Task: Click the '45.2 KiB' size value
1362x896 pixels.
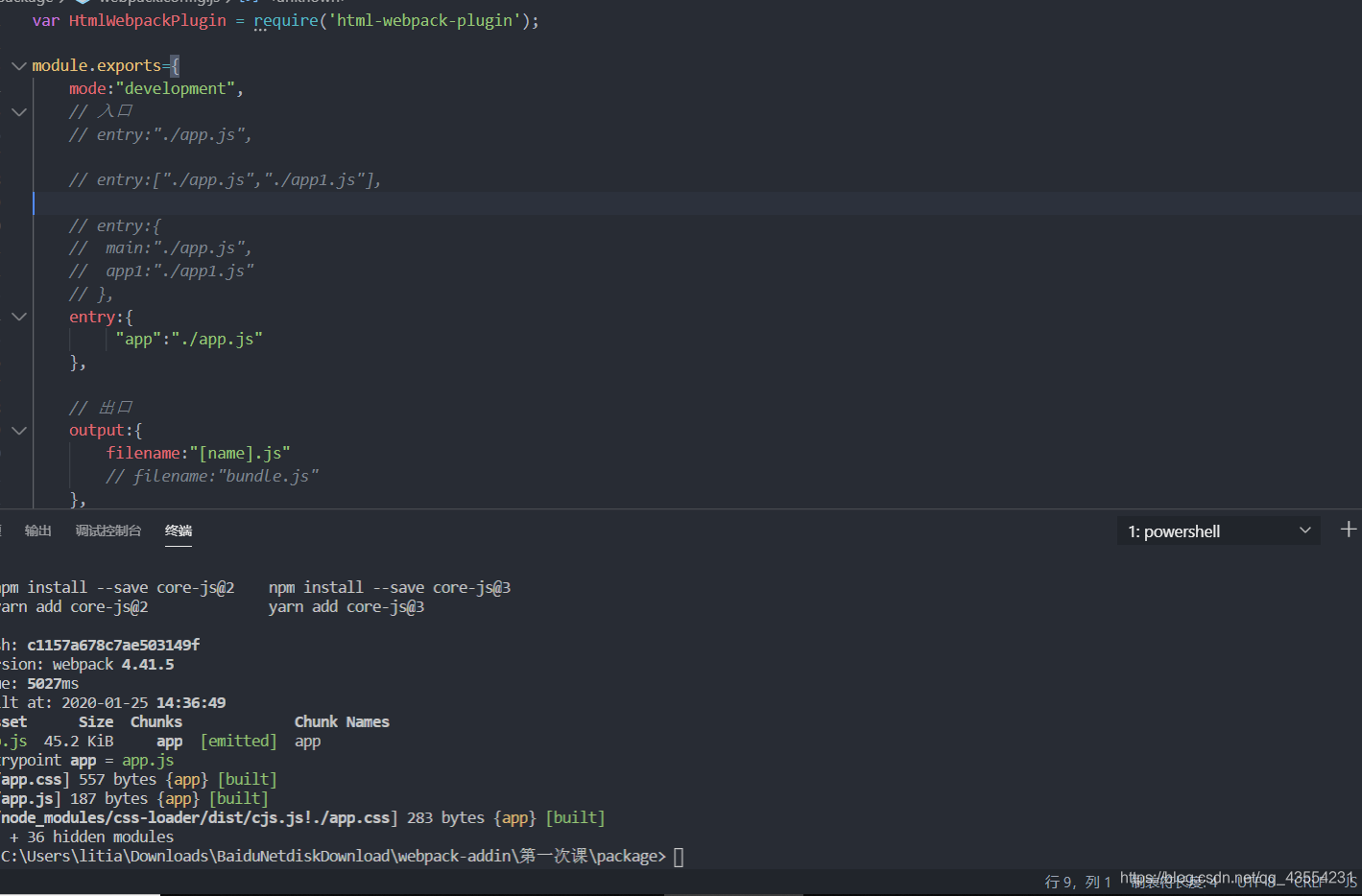Action: pyautogui.click(x=79, y=741)
